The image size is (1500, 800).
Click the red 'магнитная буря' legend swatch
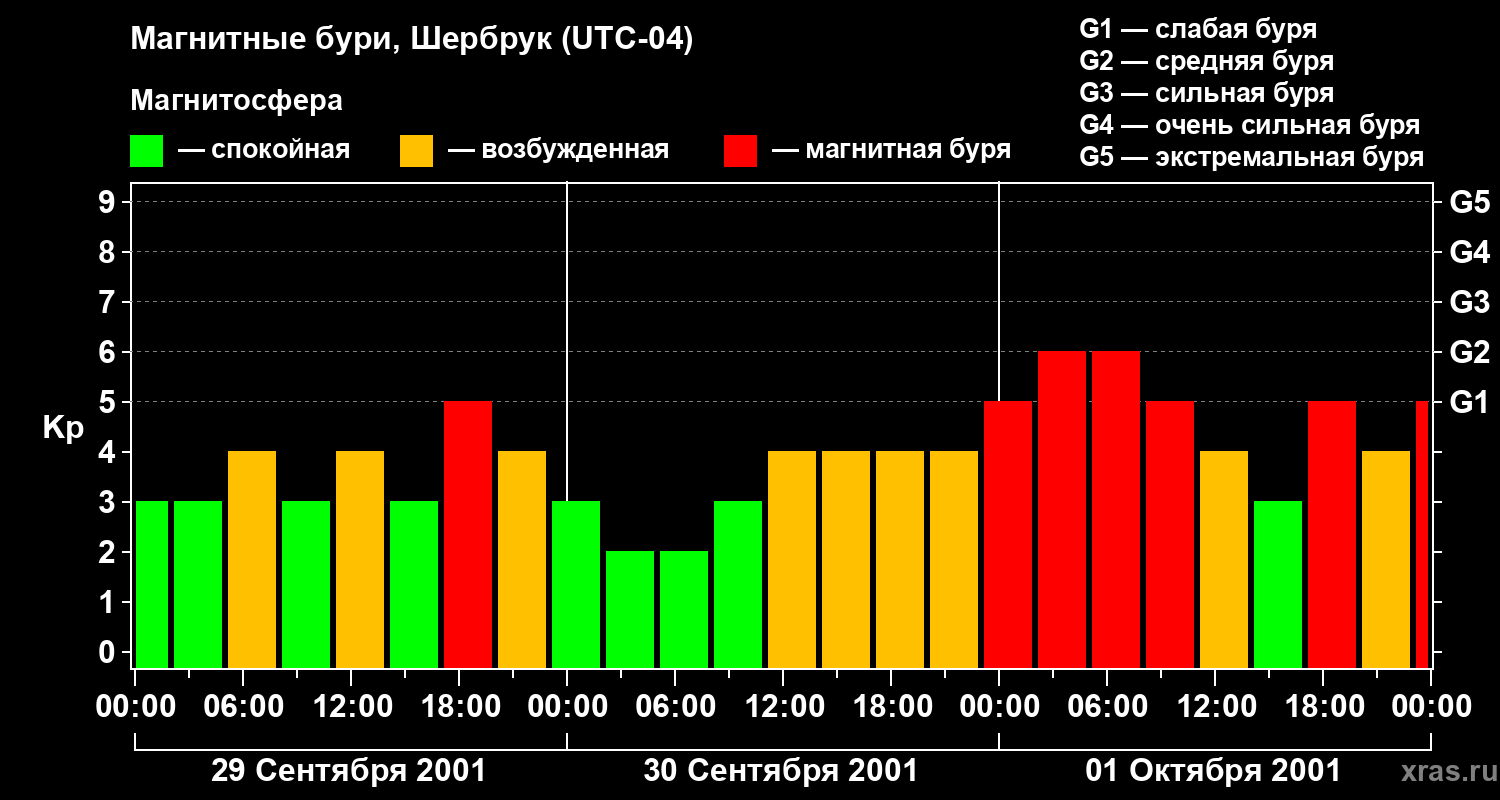740,151
